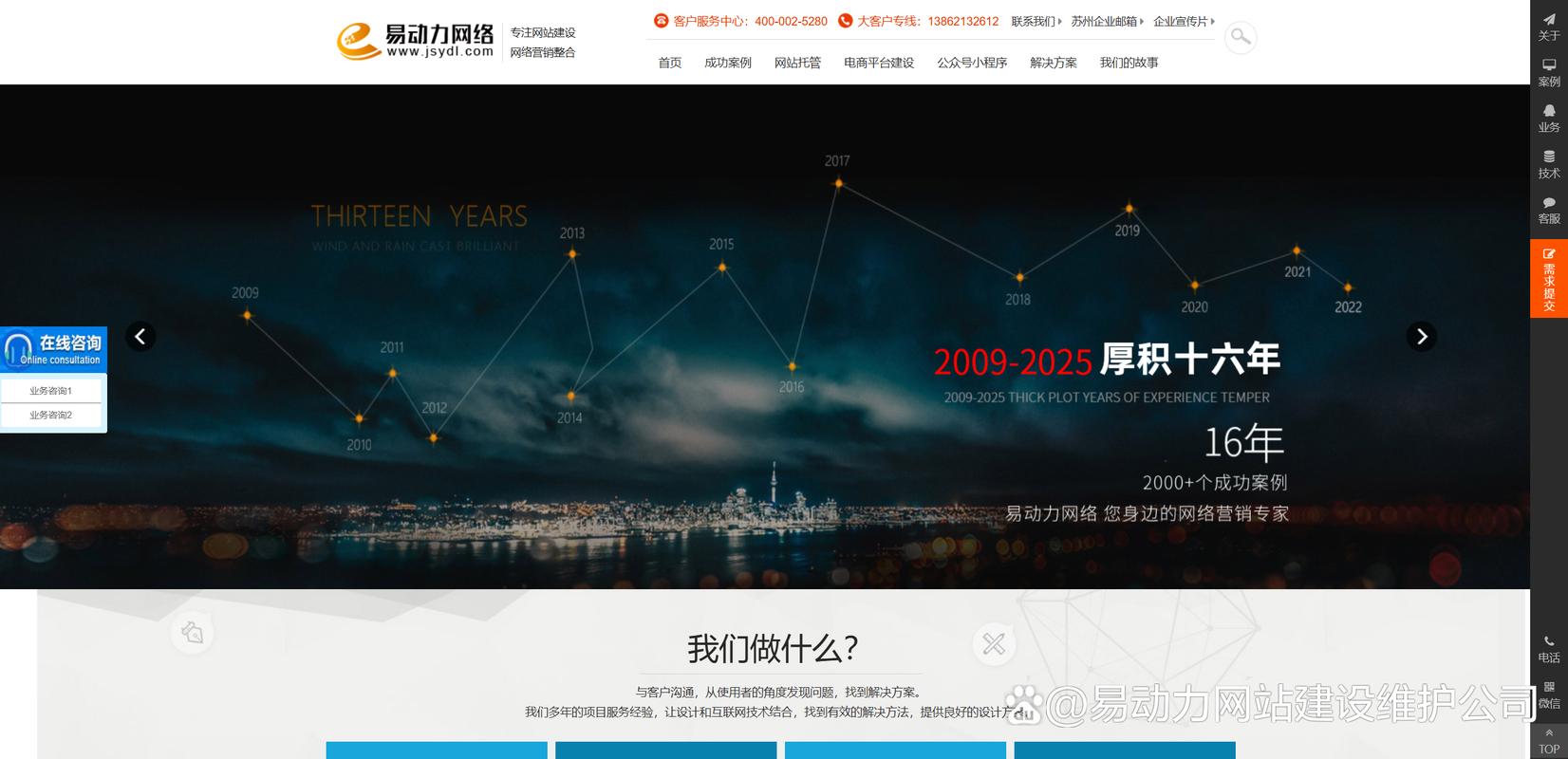Open the 解决方案 menu item
Image resolution: width=1568 pixels, height=759 pixels.
coord(1054,63)
